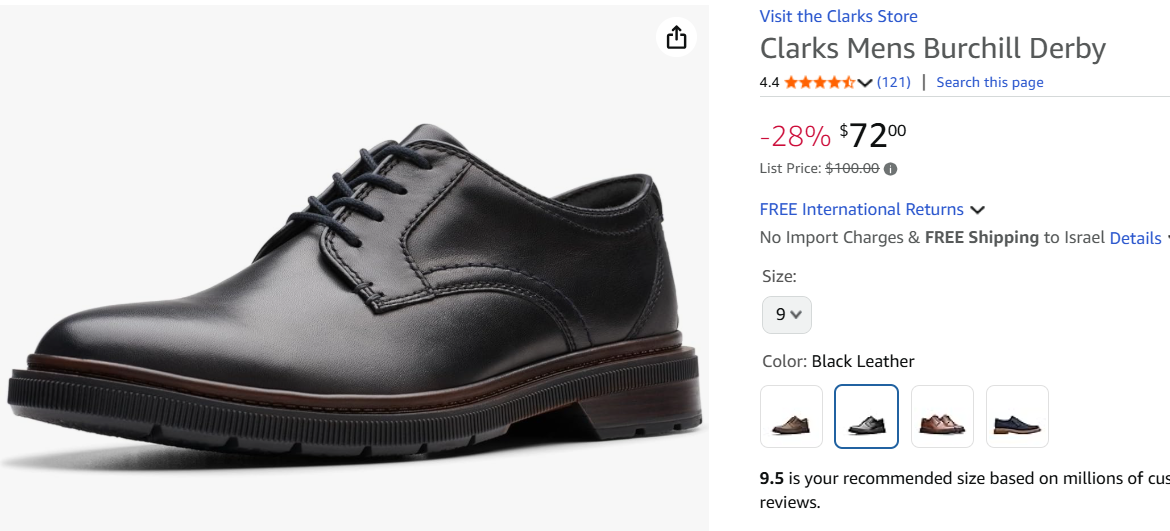
Task: Expand the FREE International Returns chevron
Action: pos(978,210)
